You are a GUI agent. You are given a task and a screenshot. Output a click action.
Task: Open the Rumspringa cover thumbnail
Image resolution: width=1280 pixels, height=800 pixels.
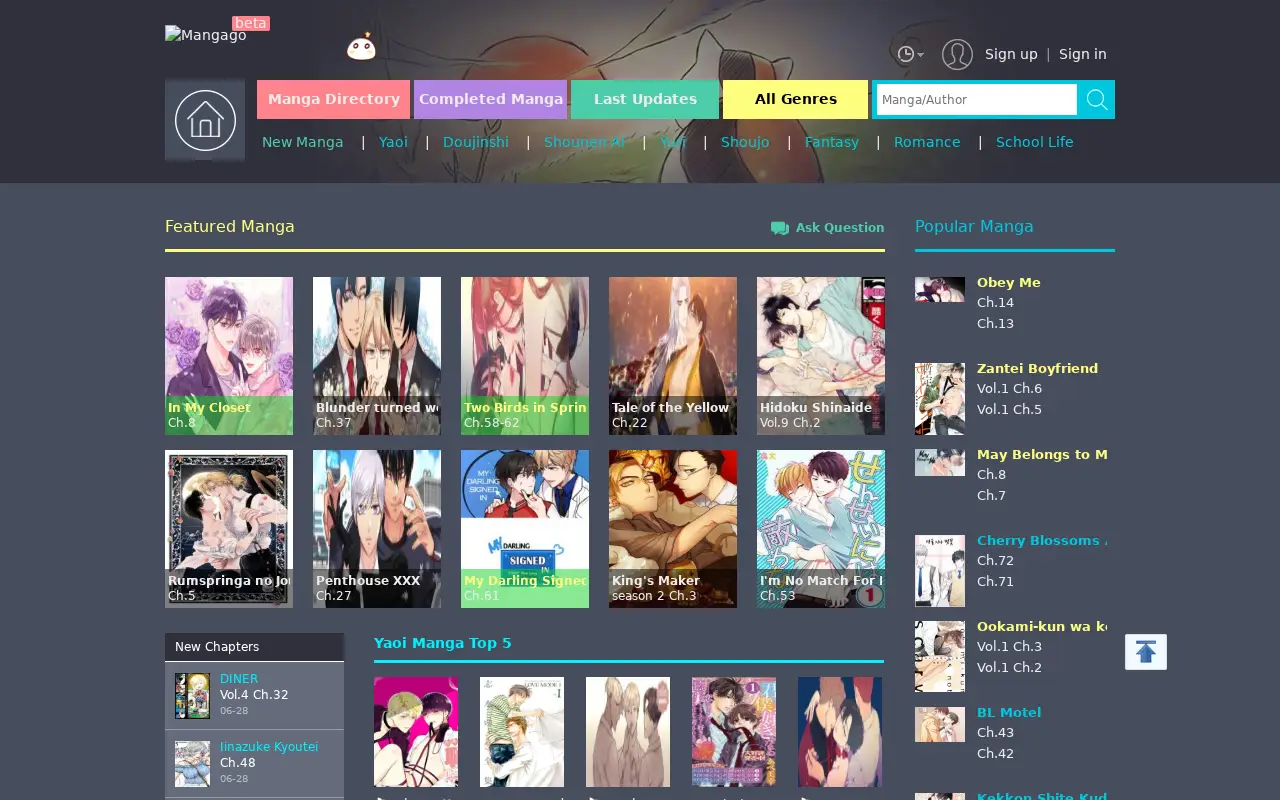[229, 529]
